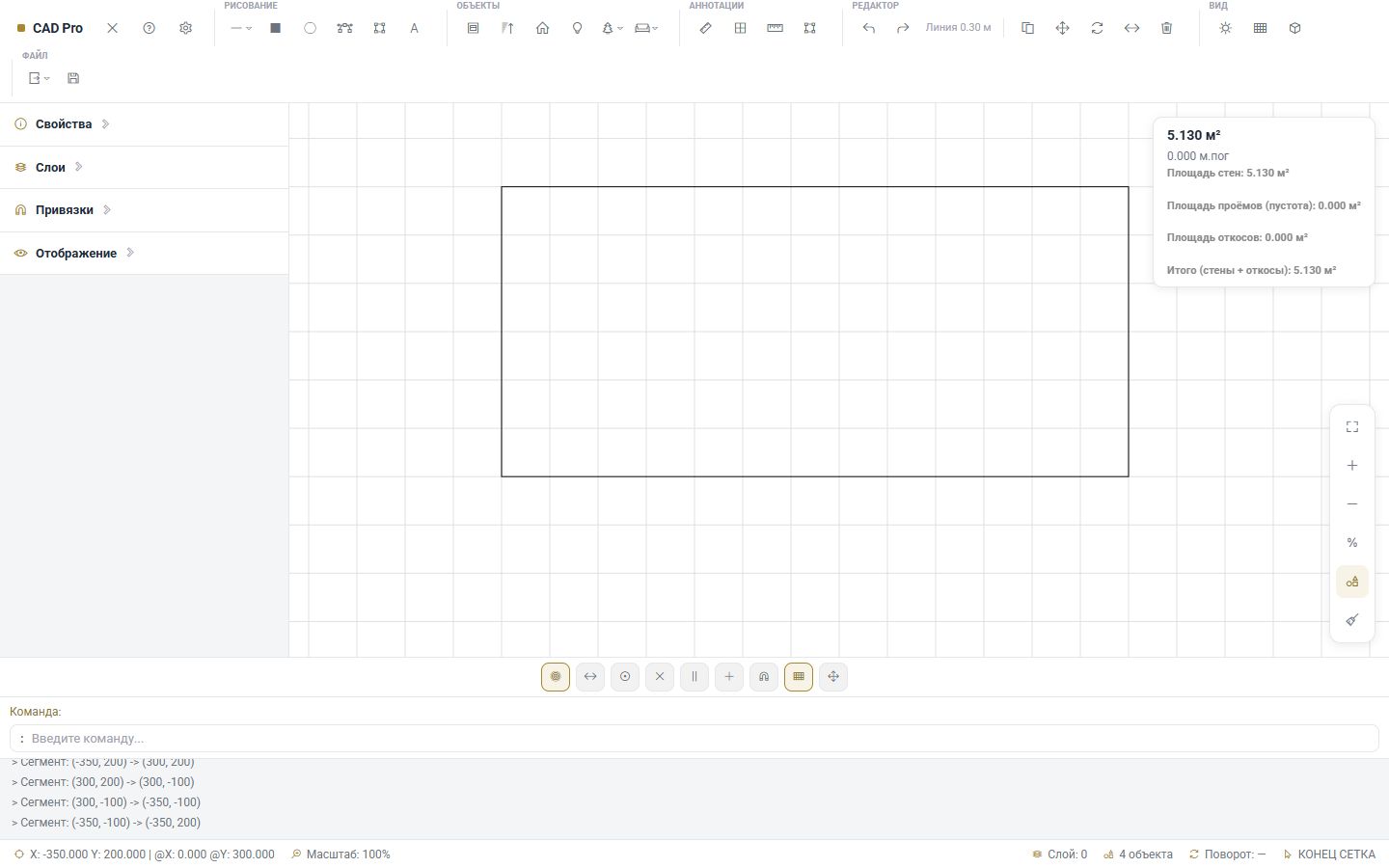Mirror selection with the horizontal arrows icon
This screenshot has width=1389, height=868.
(1131, 28)
